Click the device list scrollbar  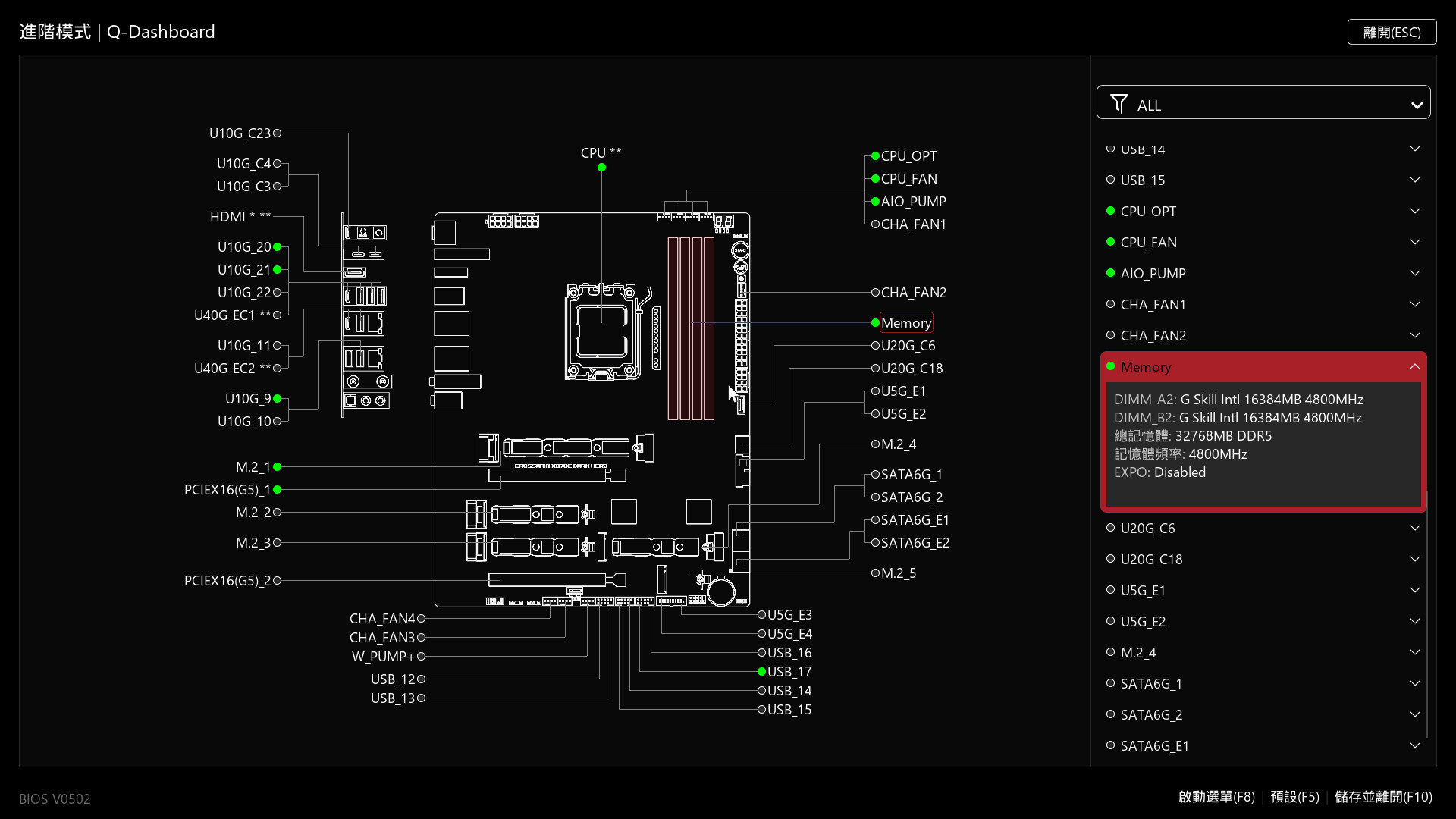coord(1426,614)
